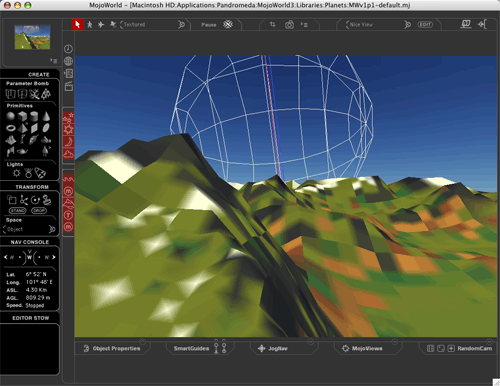Click the EDIT view button
Image resolution: width=500 pixels, height=386 pixels.
click(425, 25)
